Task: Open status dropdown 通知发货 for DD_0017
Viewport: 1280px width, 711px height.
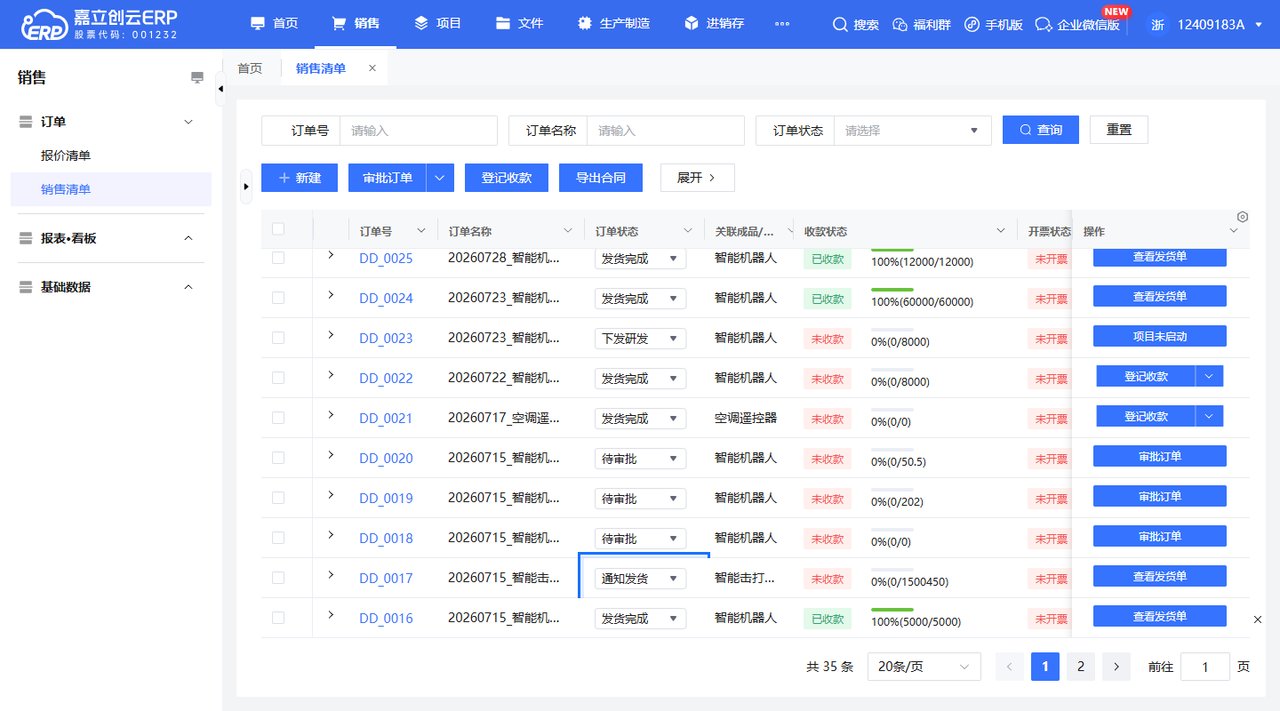Action: (x=640, y=578)
